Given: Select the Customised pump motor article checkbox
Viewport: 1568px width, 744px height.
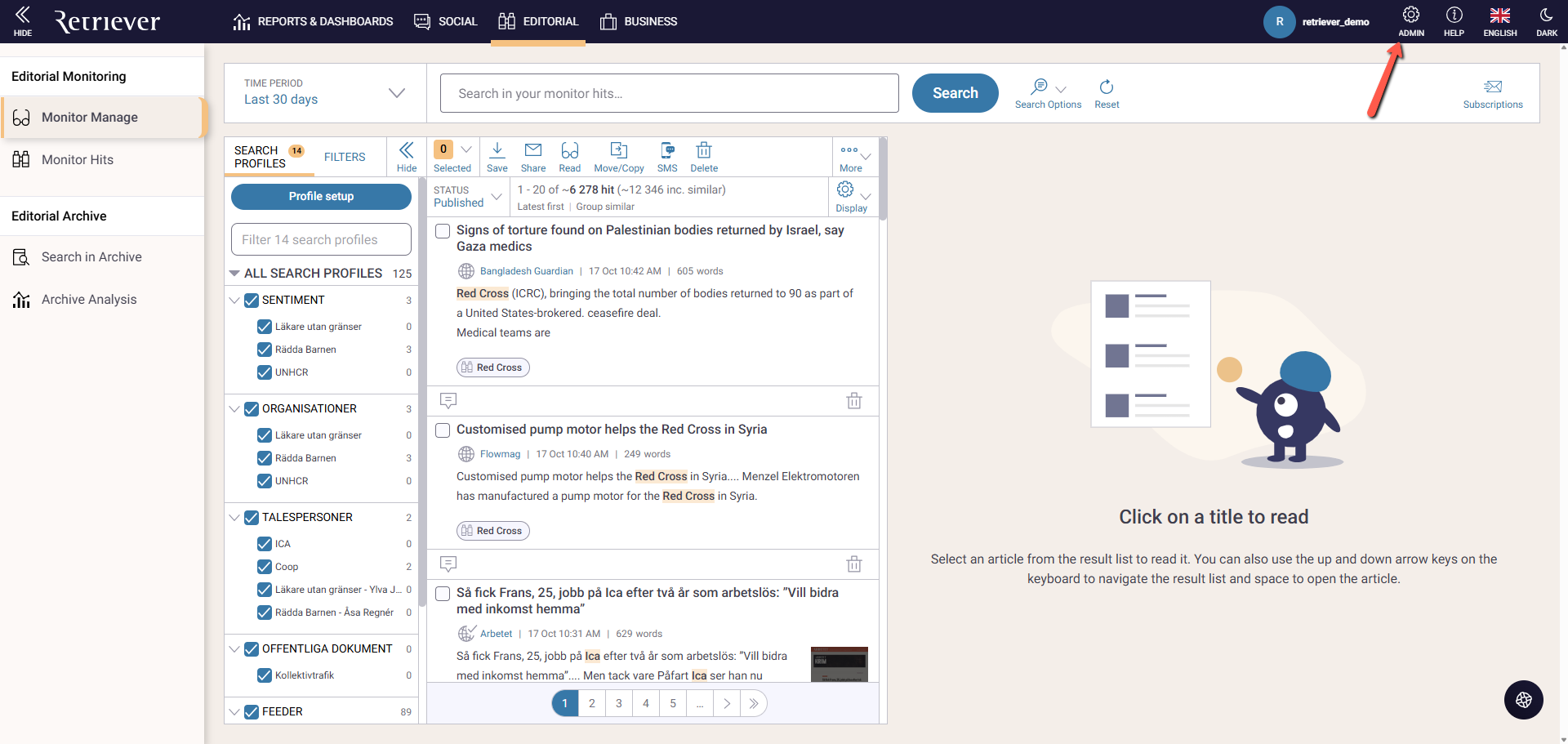Looking at the screenshot, I should click(443, 430).
